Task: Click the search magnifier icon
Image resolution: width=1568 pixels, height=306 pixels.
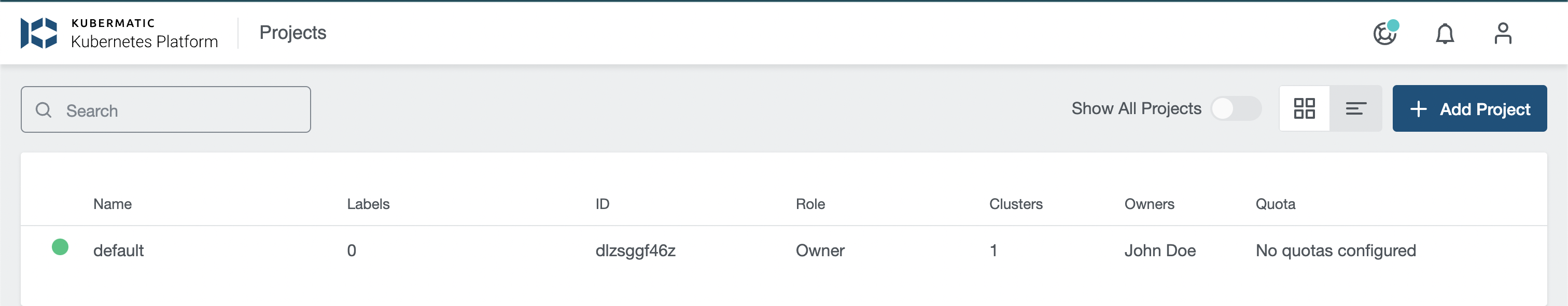Action: coord(44,110)
